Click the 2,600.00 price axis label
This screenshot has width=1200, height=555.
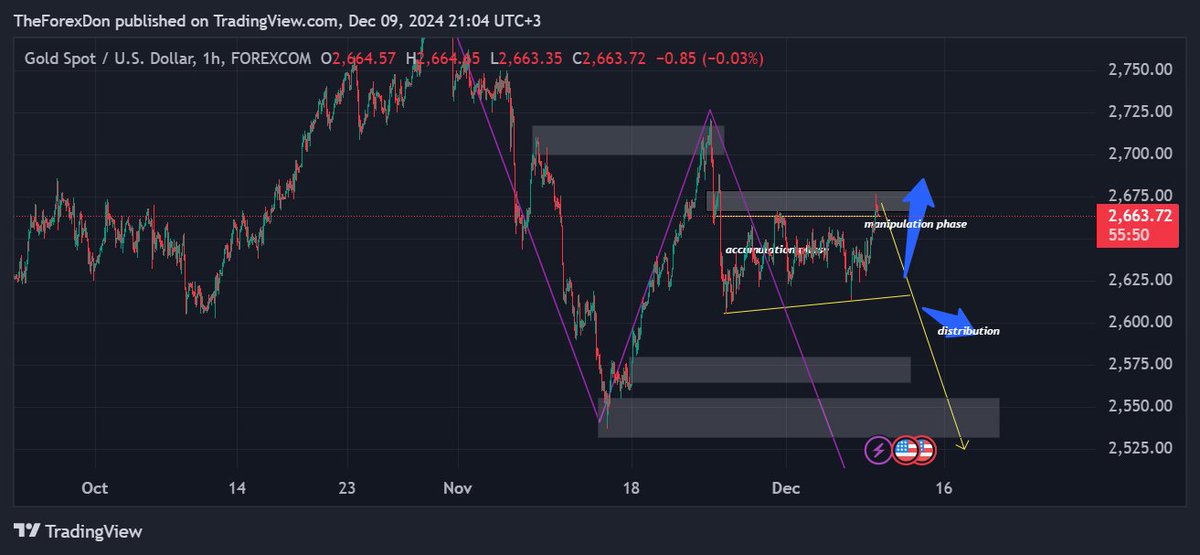1141,321
